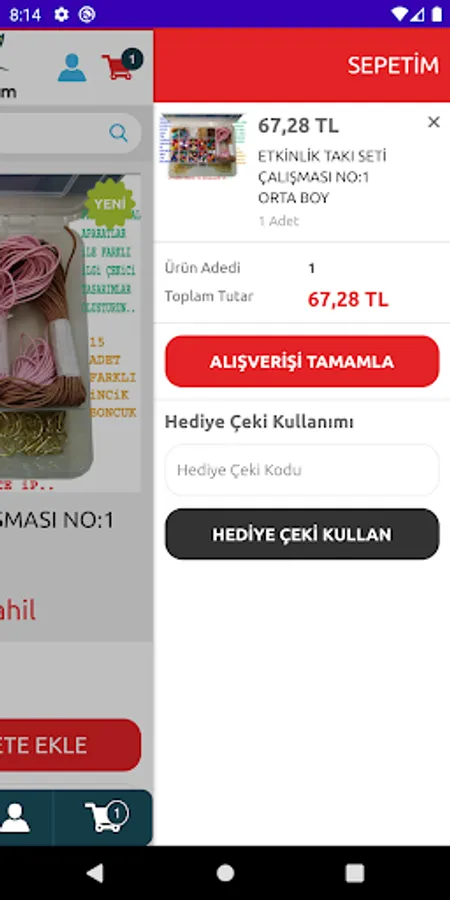Open the cart item thumbnail image
The height and width of the screenshot is (900, 450).
coord(203,147)
